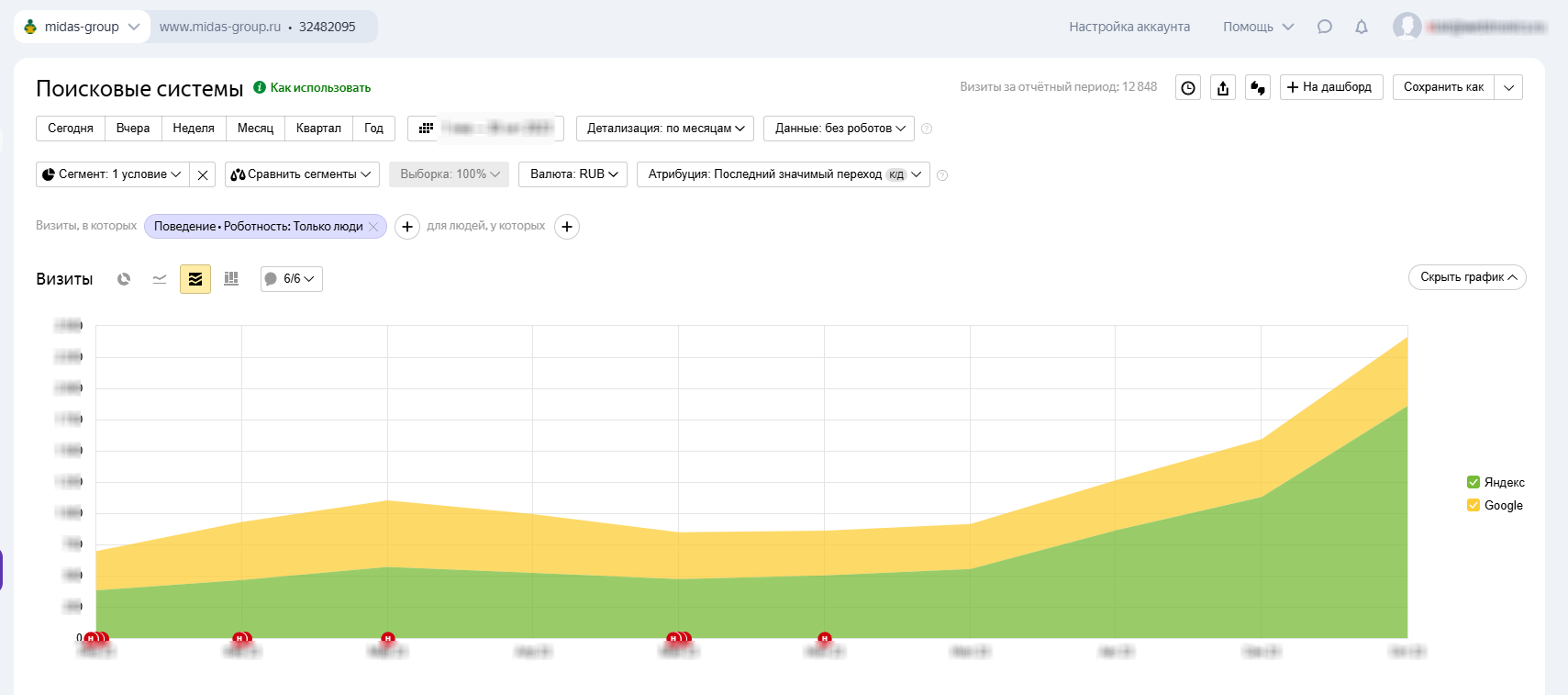Open the 'Как использовать' help link
Screen dimensions: 1568x695
click(320, 88)
